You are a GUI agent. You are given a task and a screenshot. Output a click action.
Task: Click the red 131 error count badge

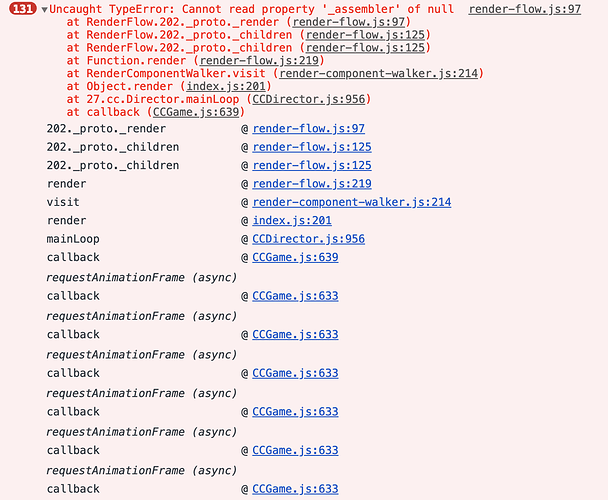(24, 9)
